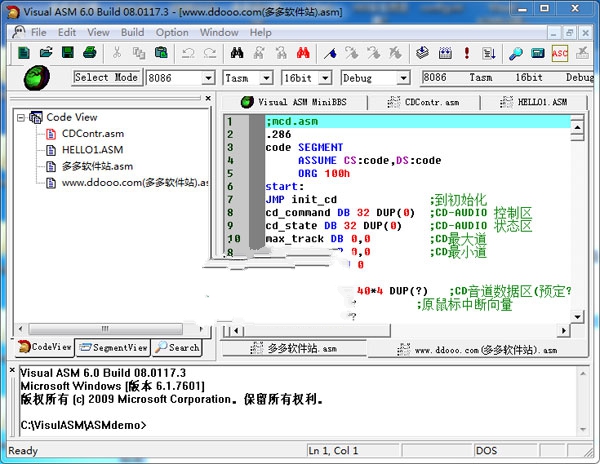
Task: Click the Select Mode button
Action: pos(107,78)
